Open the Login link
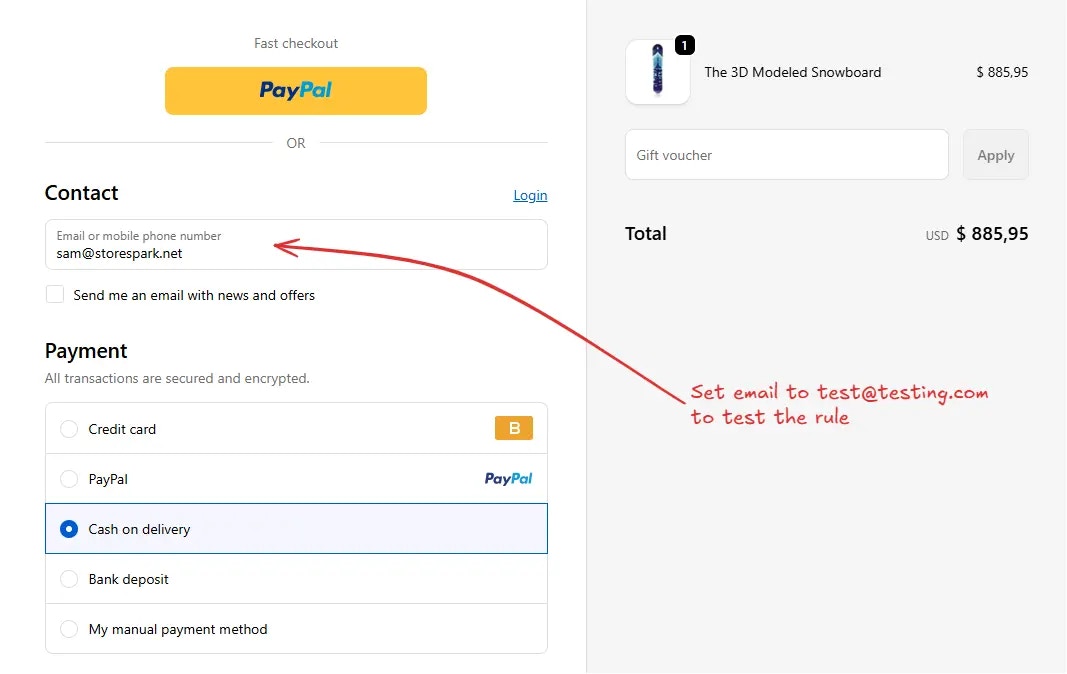Image resolution: width=1067 pixels, height=674 pixels. (x=530, y=195)
